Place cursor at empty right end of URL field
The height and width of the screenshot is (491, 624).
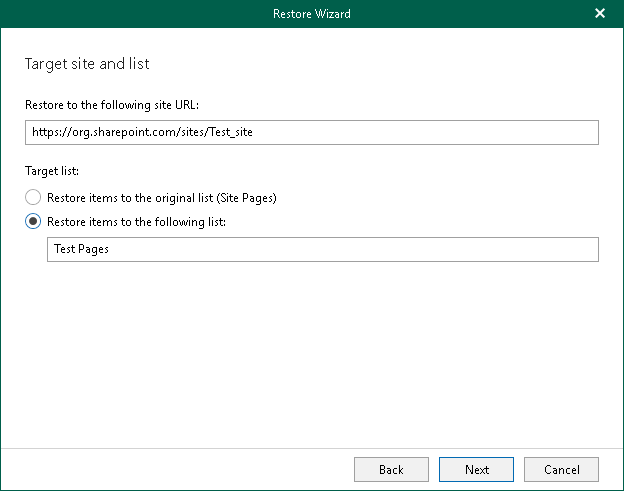point(500,133)
